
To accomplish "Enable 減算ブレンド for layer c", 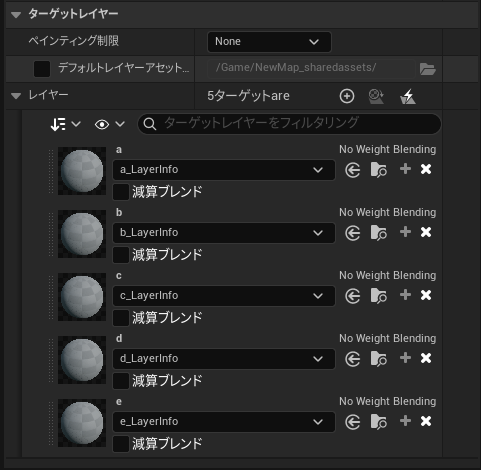I will point(121,318).
